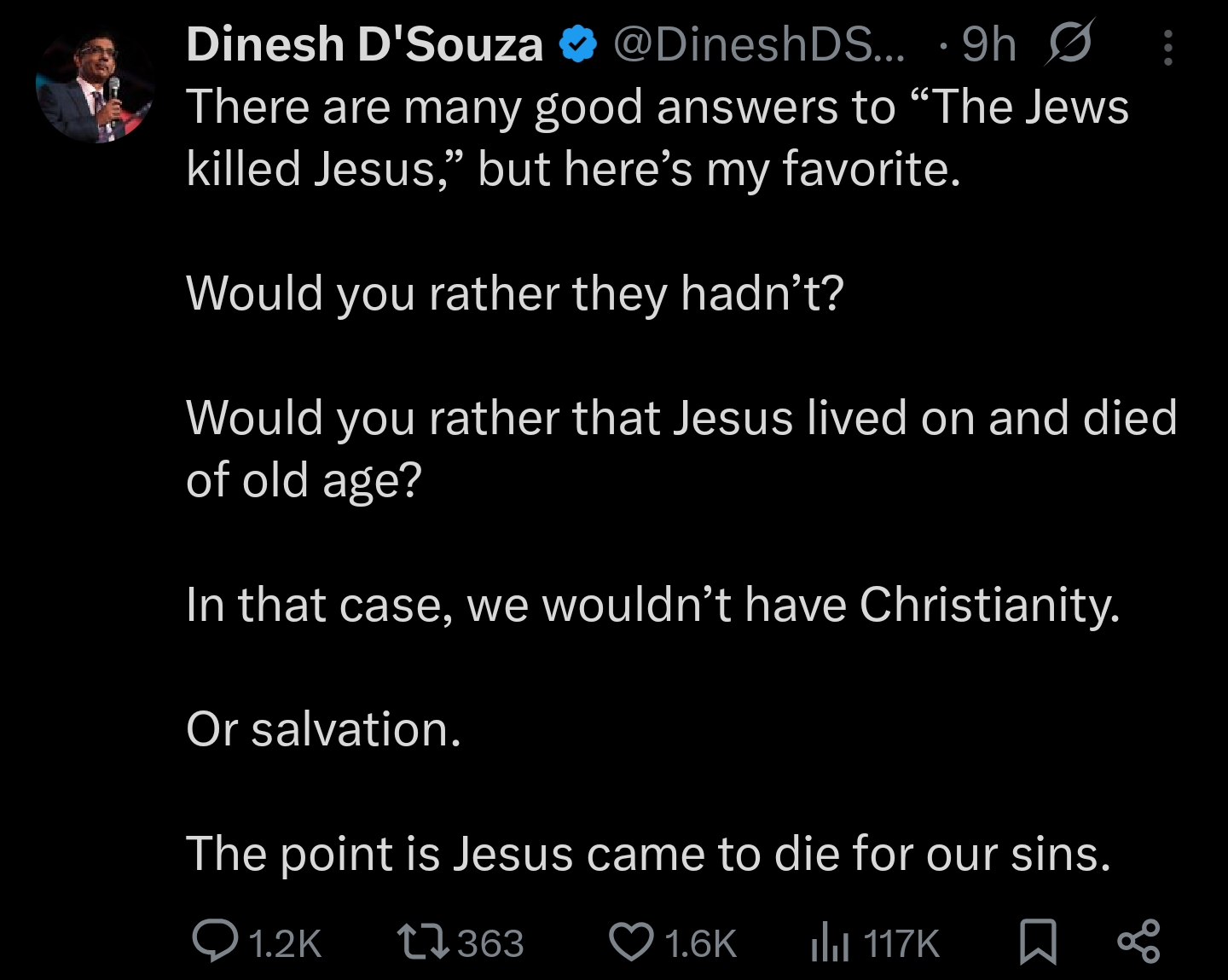This screenshot has height=980, width=1228.
Task: Click the 117K views count
Action: tap(901, 943)
